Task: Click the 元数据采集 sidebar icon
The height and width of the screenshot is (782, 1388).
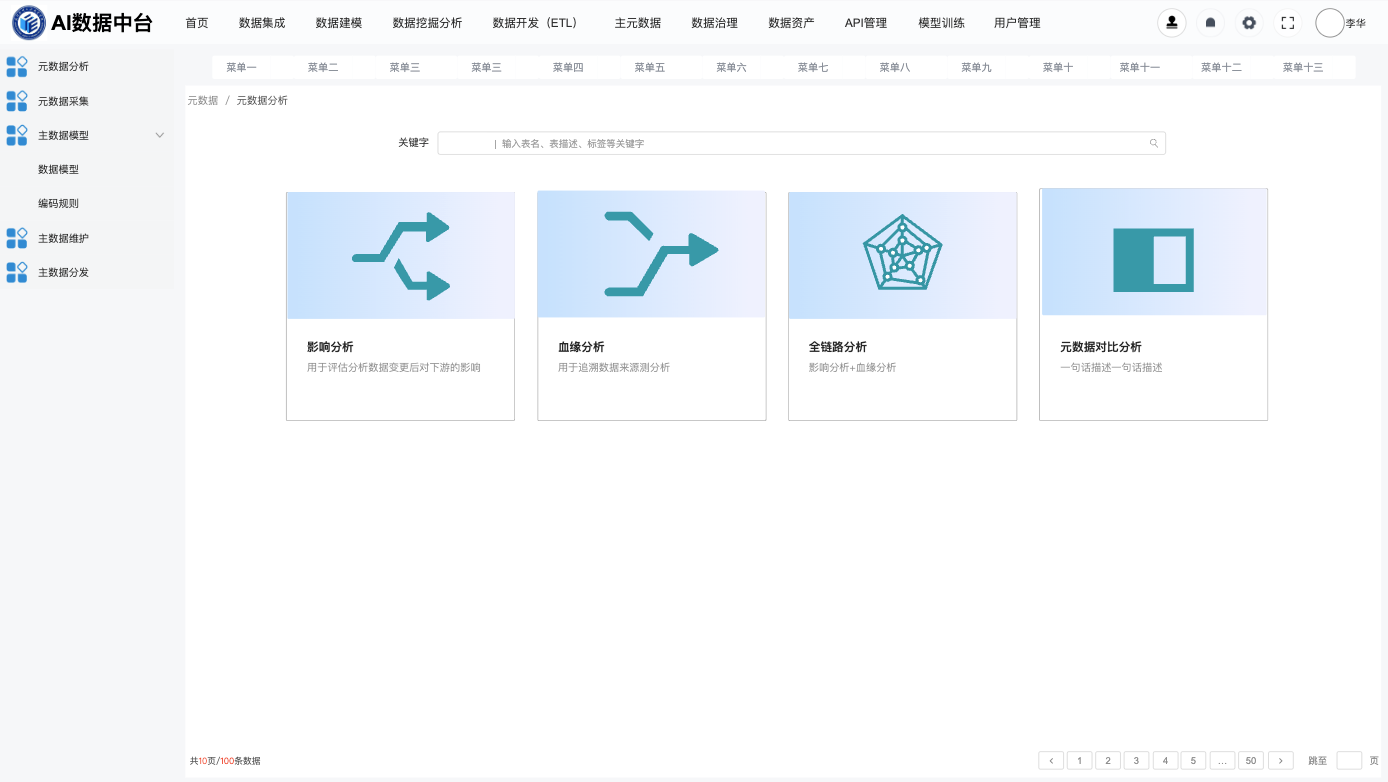Action: tap(17, 101)
